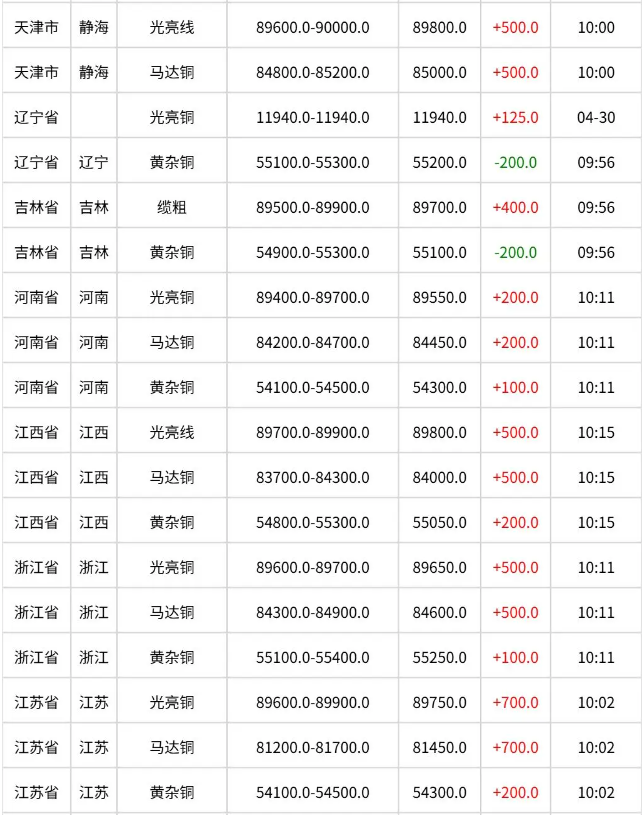The image size is (644, 815).
Task: Select +700.0 change in 江苏 马达铜 row
Action: coord(515,747)
